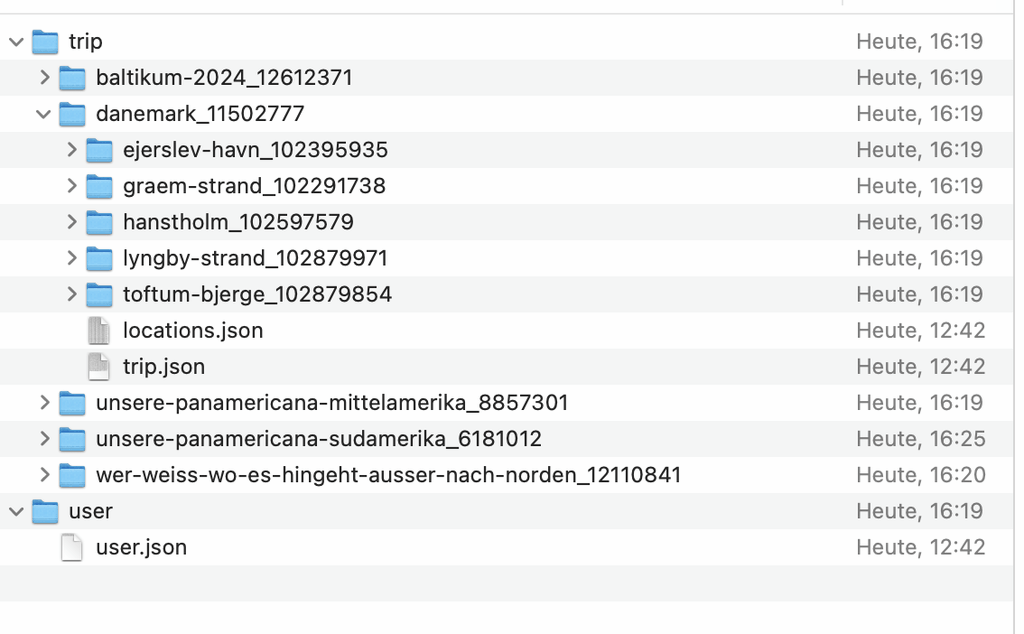Viewport: 1024px width, 634px height.
Task: Collapse the danemark_11502777 folder
Action: pyautogui.click(x=44, y=114)
